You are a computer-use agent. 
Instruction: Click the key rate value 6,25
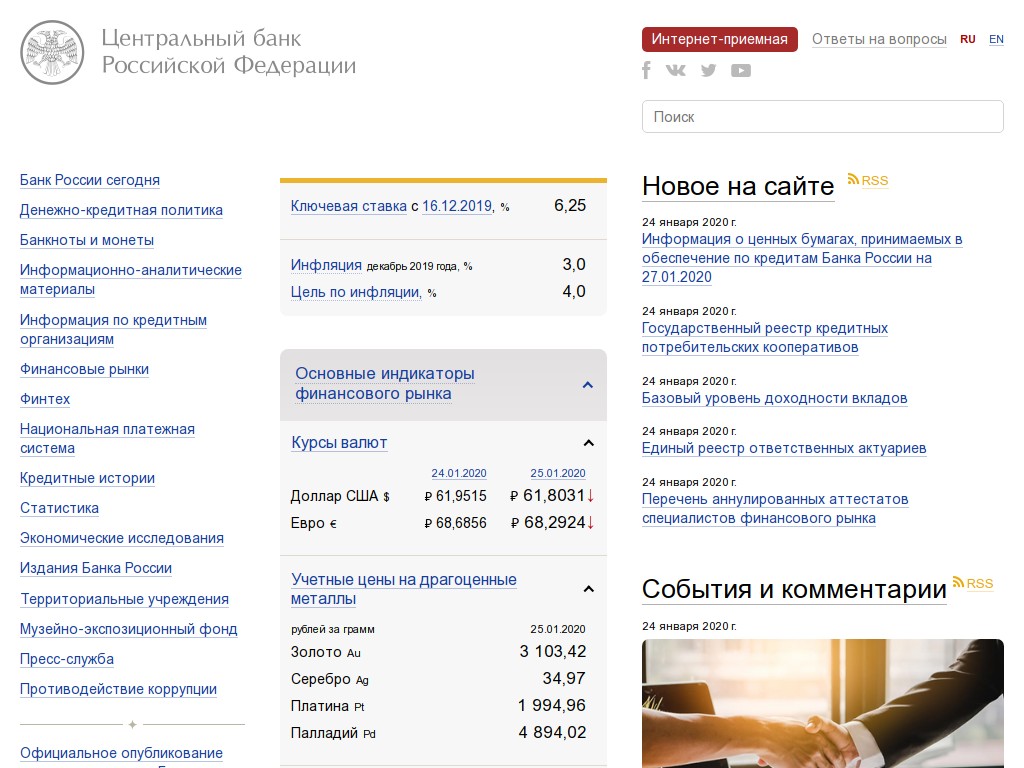coord(570,206)
